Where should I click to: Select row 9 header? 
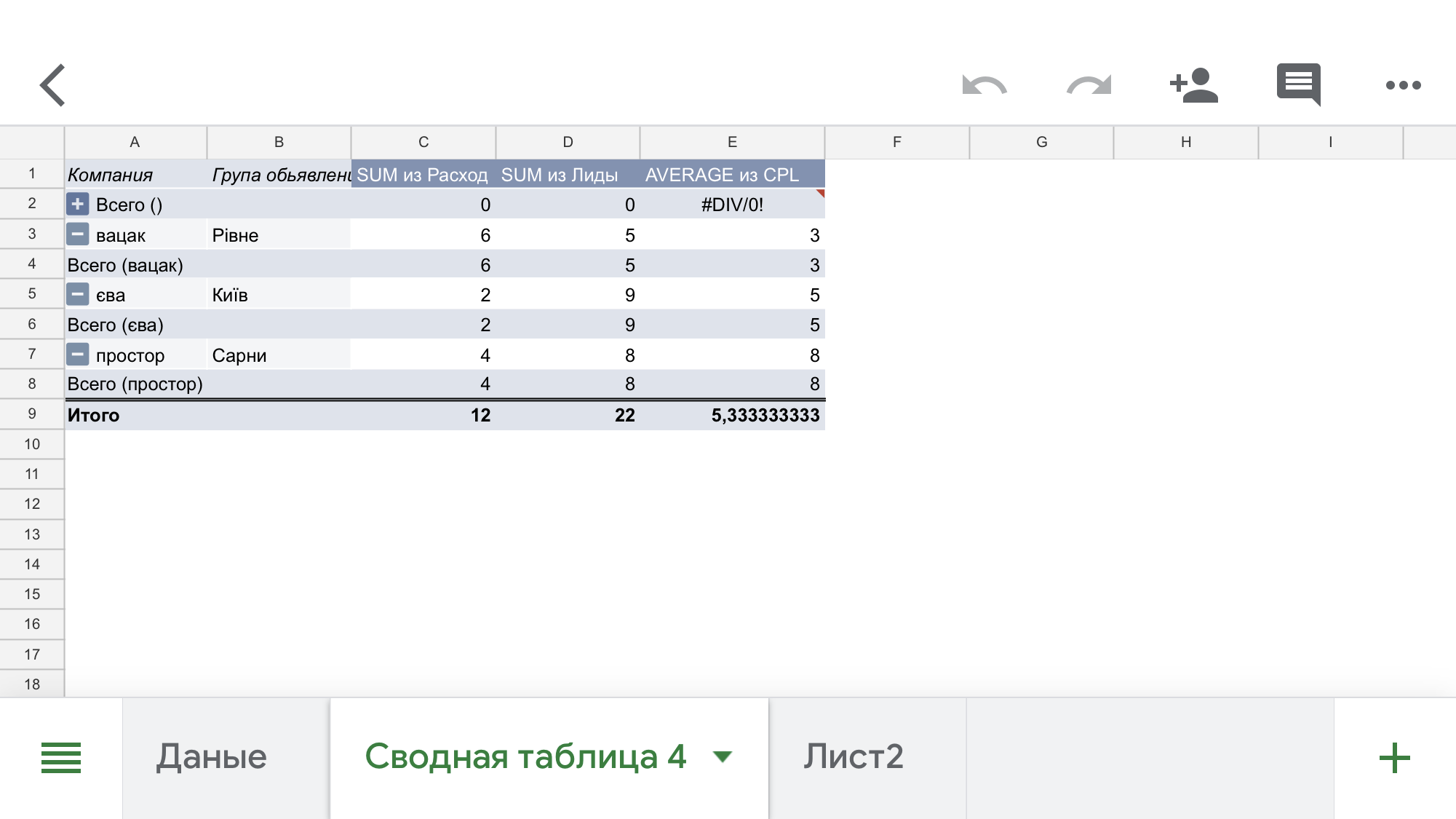pyautogui.click(x=32, y=414)
